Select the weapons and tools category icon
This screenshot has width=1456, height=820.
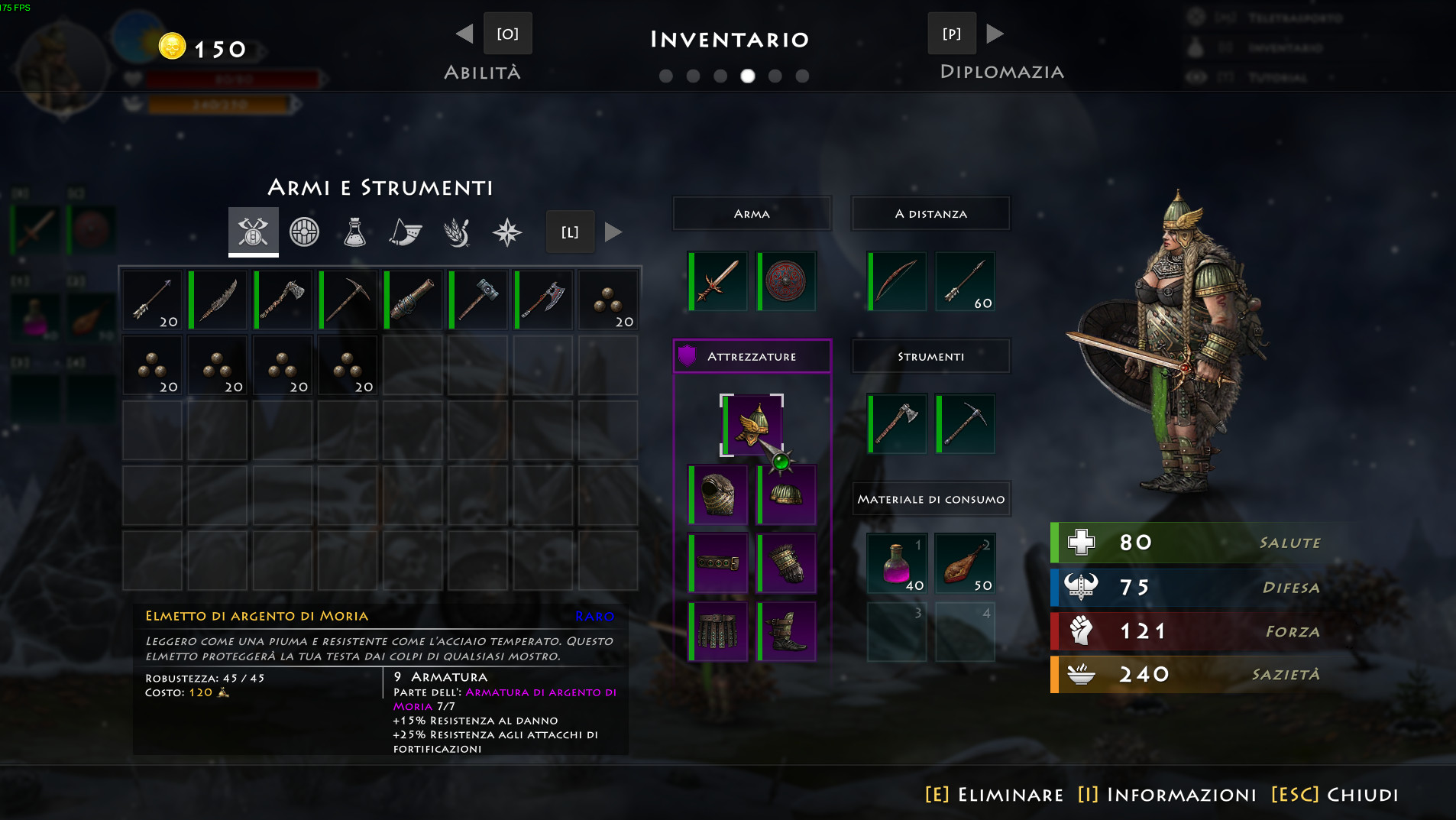[x=253, y=232]
